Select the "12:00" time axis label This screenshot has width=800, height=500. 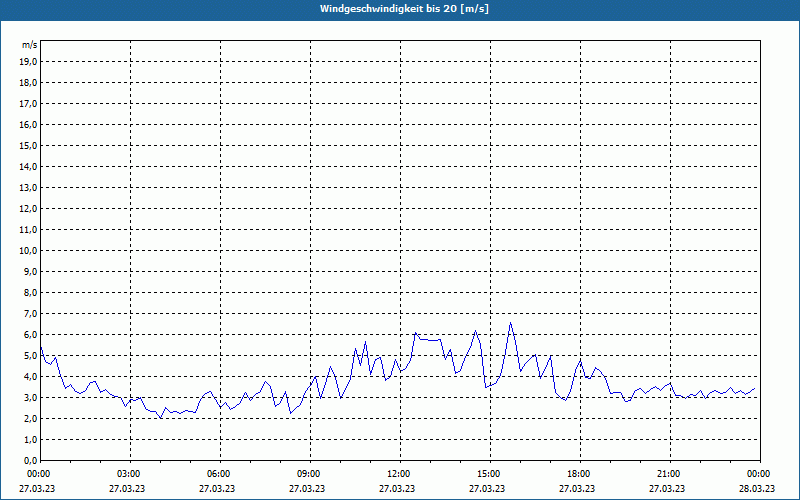(399, 474)
